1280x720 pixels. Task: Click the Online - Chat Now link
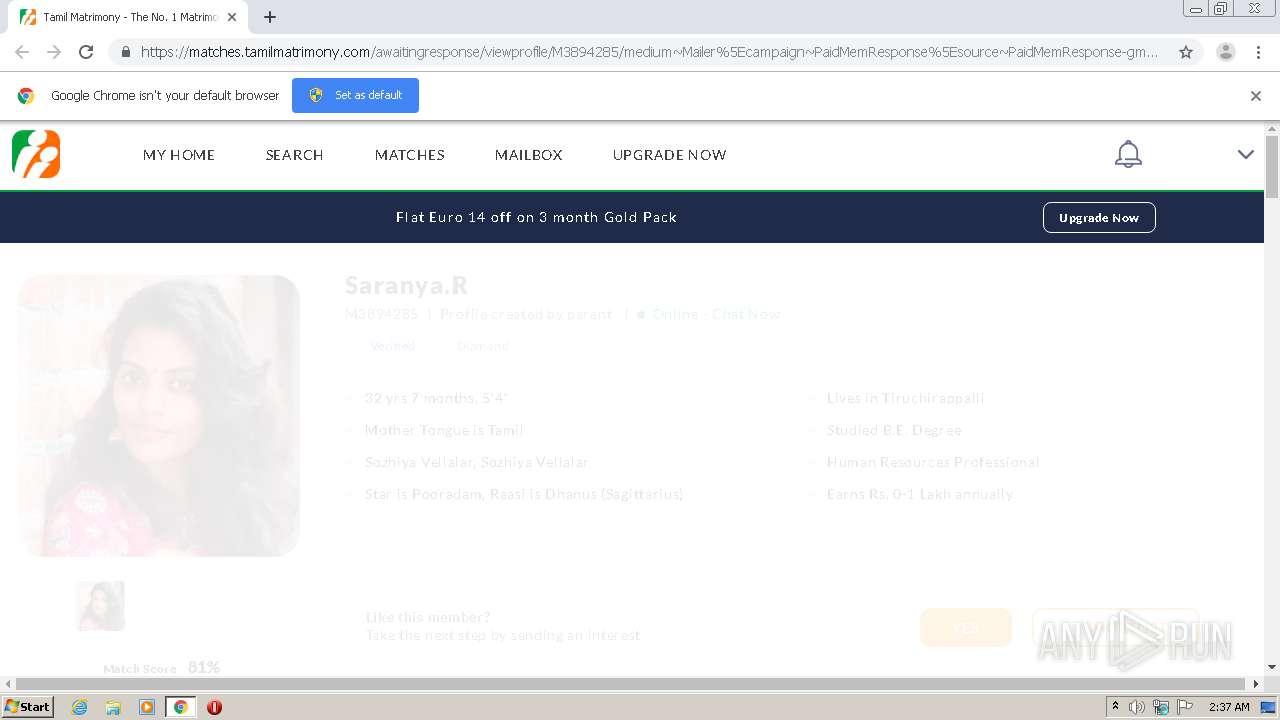(x=716, y=314)
